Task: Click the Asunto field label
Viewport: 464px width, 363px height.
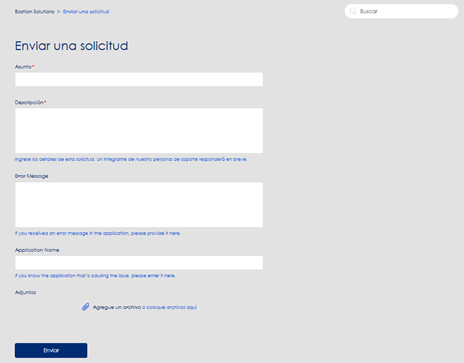Action: pos(23,67)
